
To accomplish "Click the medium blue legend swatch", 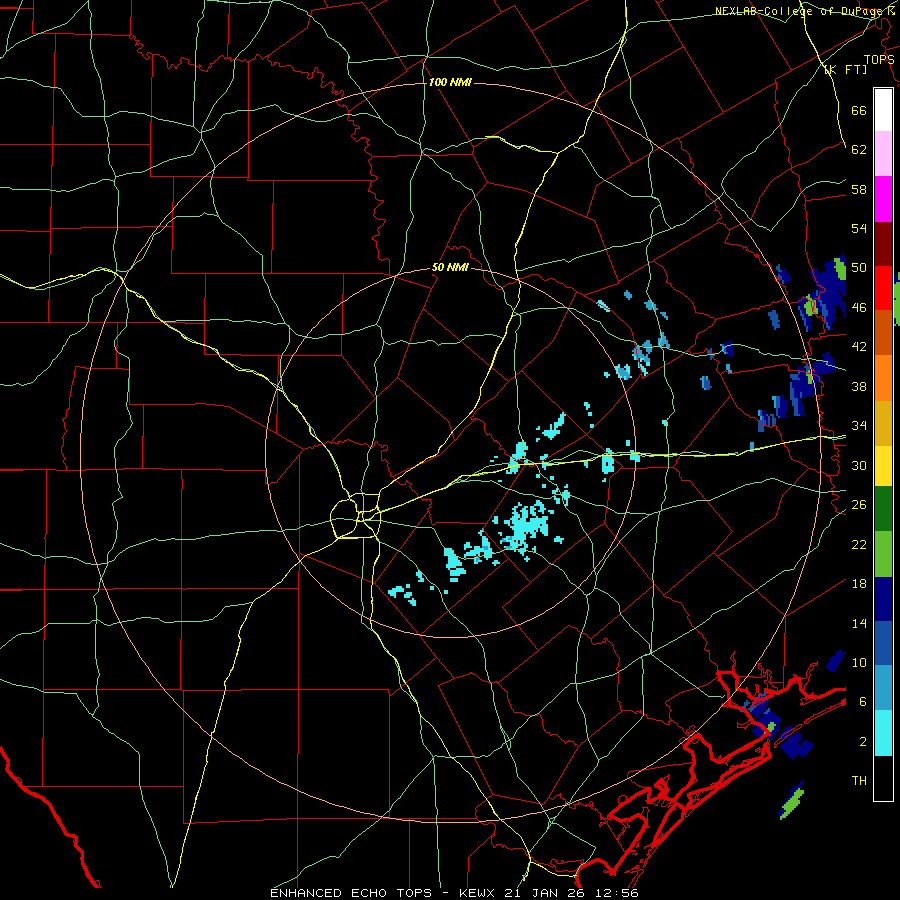I will click(x=883, y=643).
